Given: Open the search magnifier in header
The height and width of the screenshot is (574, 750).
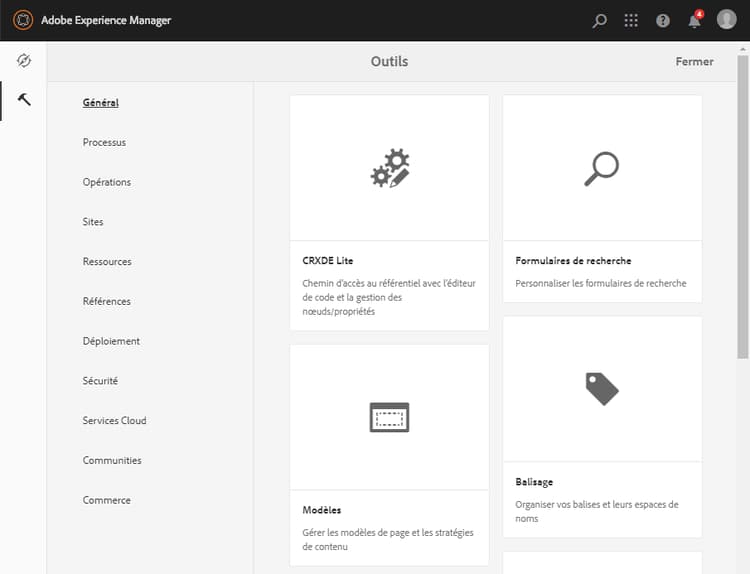Looking at the screenshot, I should click(599, 21).
